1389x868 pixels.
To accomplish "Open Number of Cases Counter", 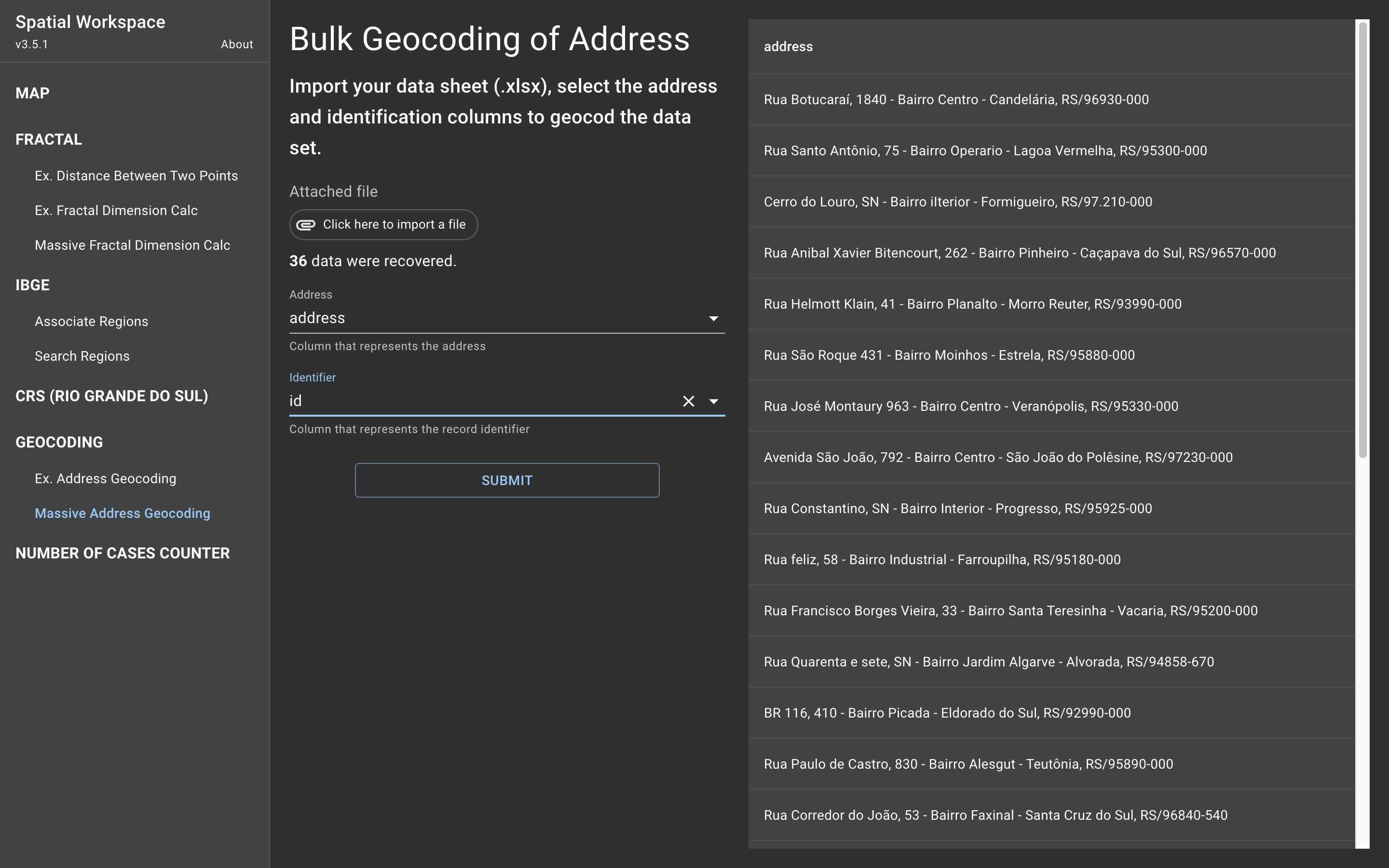I will [x=122, y=553].
